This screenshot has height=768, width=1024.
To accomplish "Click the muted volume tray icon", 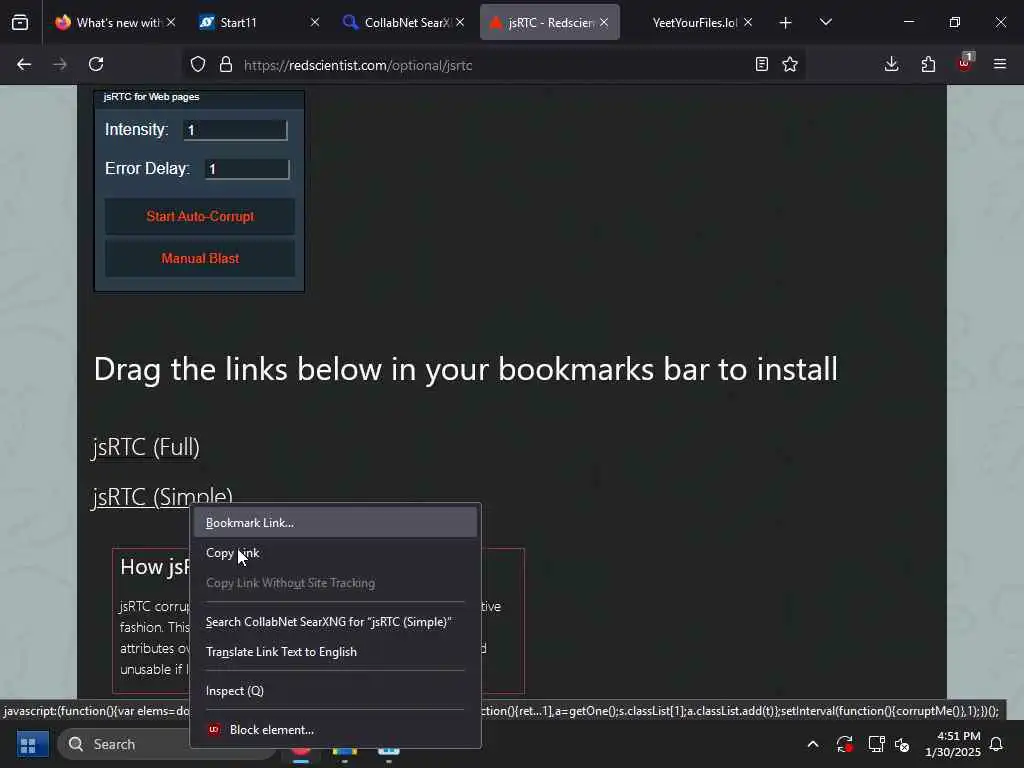I will (x=903, y=744).
